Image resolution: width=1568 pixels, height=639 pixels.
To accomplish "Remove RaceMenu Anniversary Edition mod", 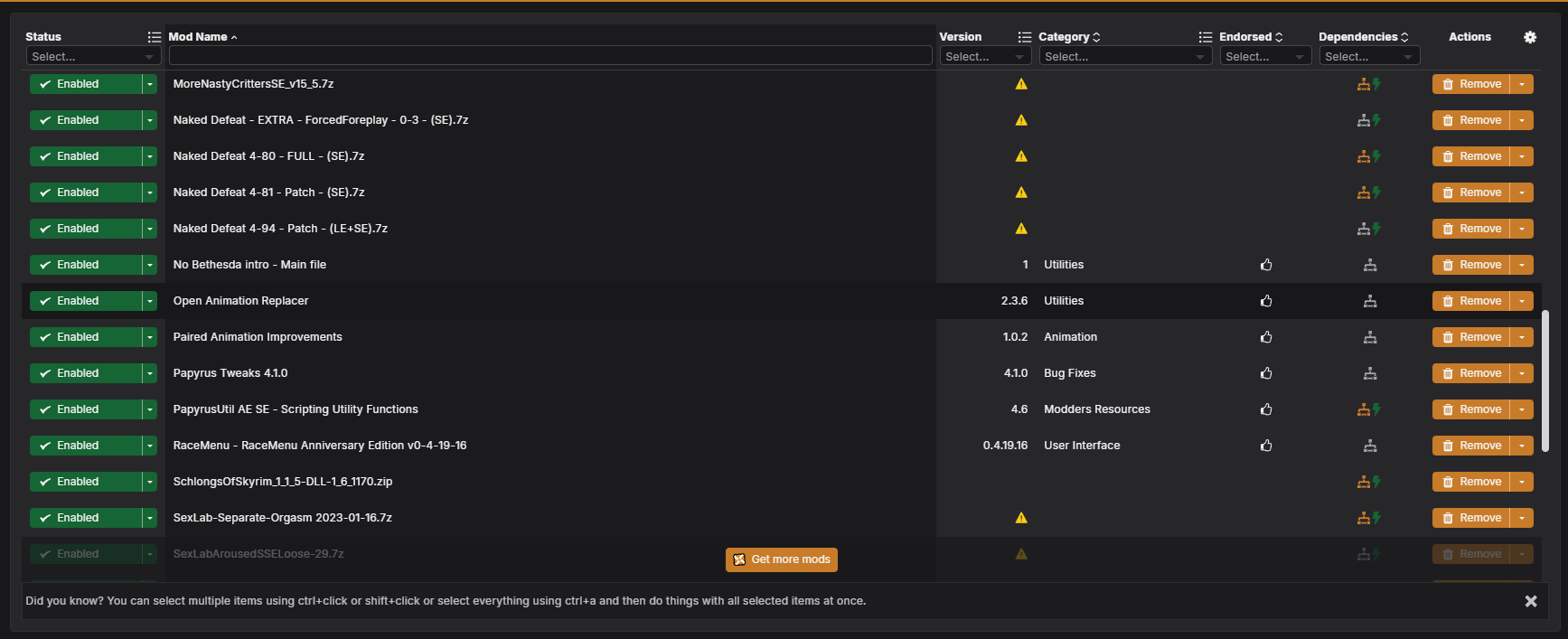I will [1471, 446].
